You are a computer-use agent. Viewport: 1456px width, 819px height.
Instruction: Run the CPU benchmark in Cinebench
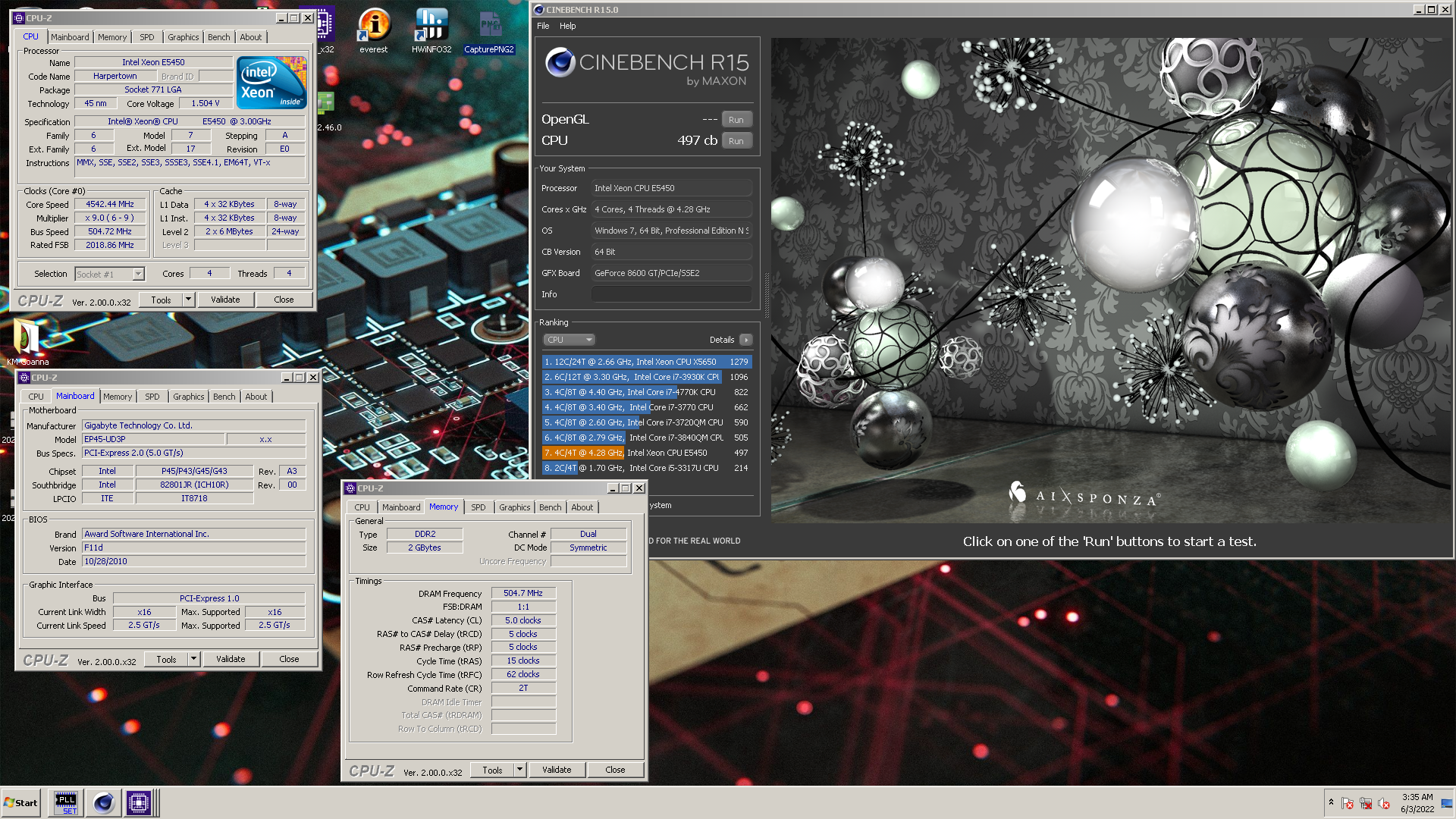(736, 141)
